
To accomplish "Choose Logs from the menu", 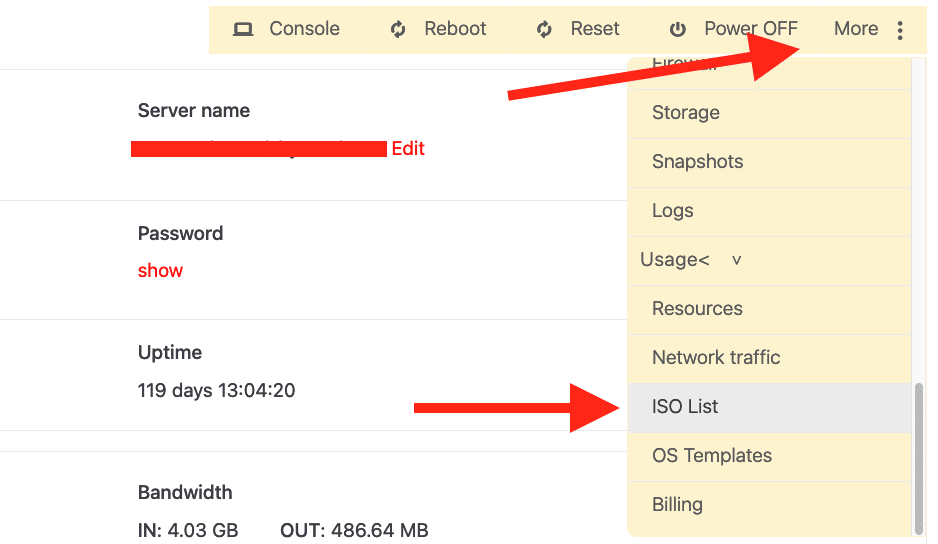I will pyautogui.click(x=672, y=211).
